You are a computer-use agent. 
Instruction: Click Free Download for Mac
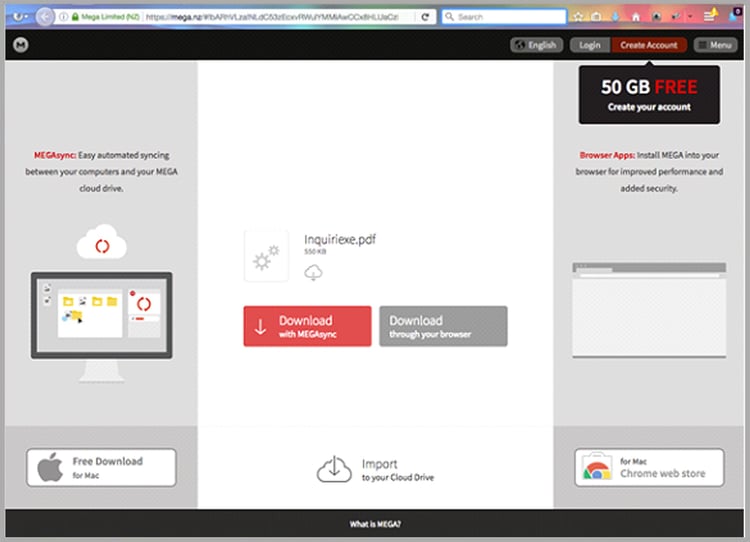click(101, 467)
